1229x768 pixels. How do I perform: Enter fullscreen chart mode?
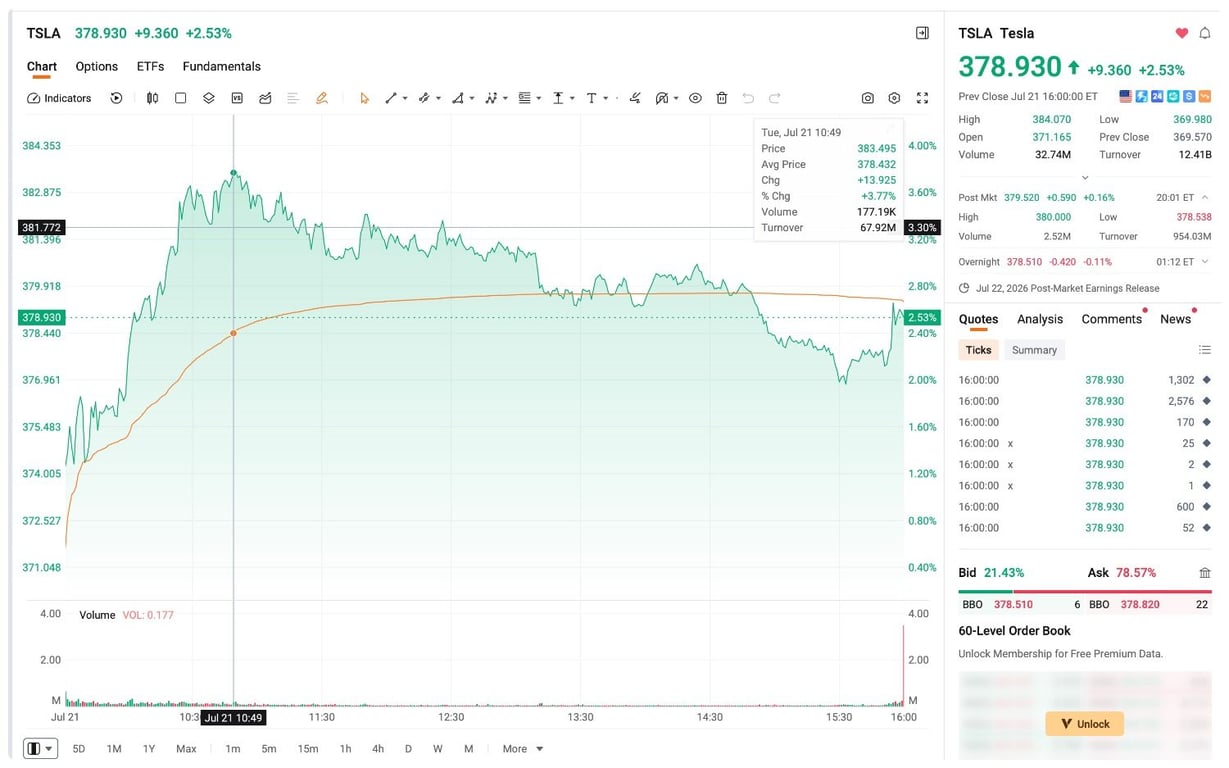click(x=922, y=98)
